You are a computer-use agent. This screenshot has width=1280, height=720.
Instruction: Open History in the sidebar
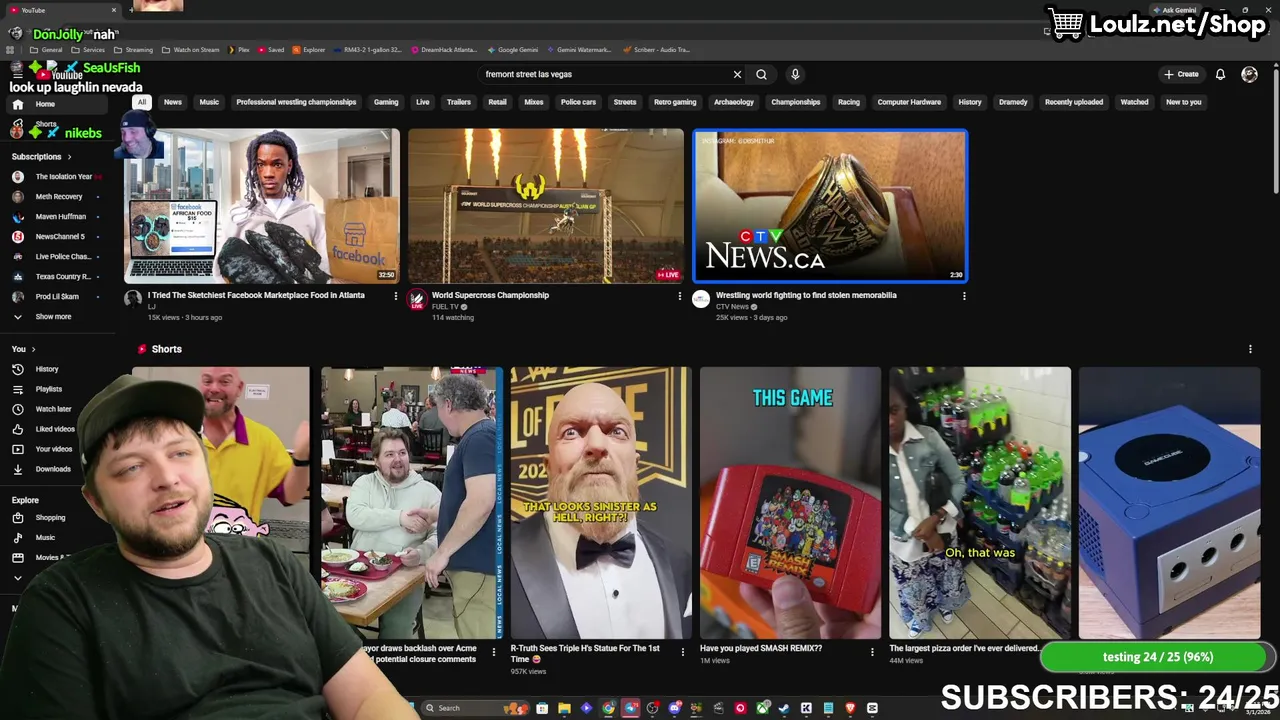[x=47, y=369]
